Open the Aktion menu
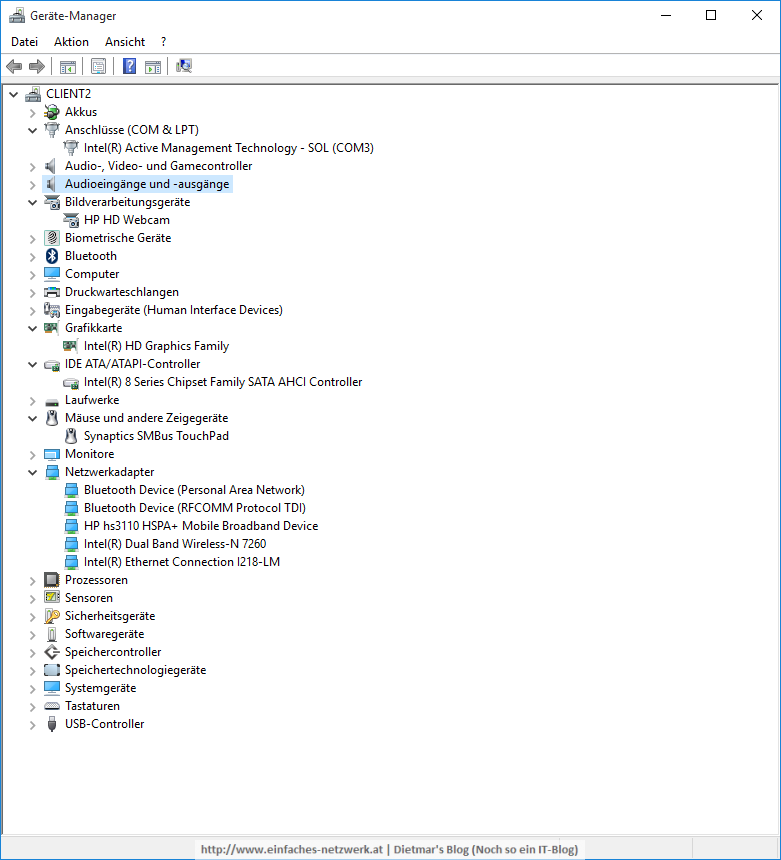 (71, 42)
